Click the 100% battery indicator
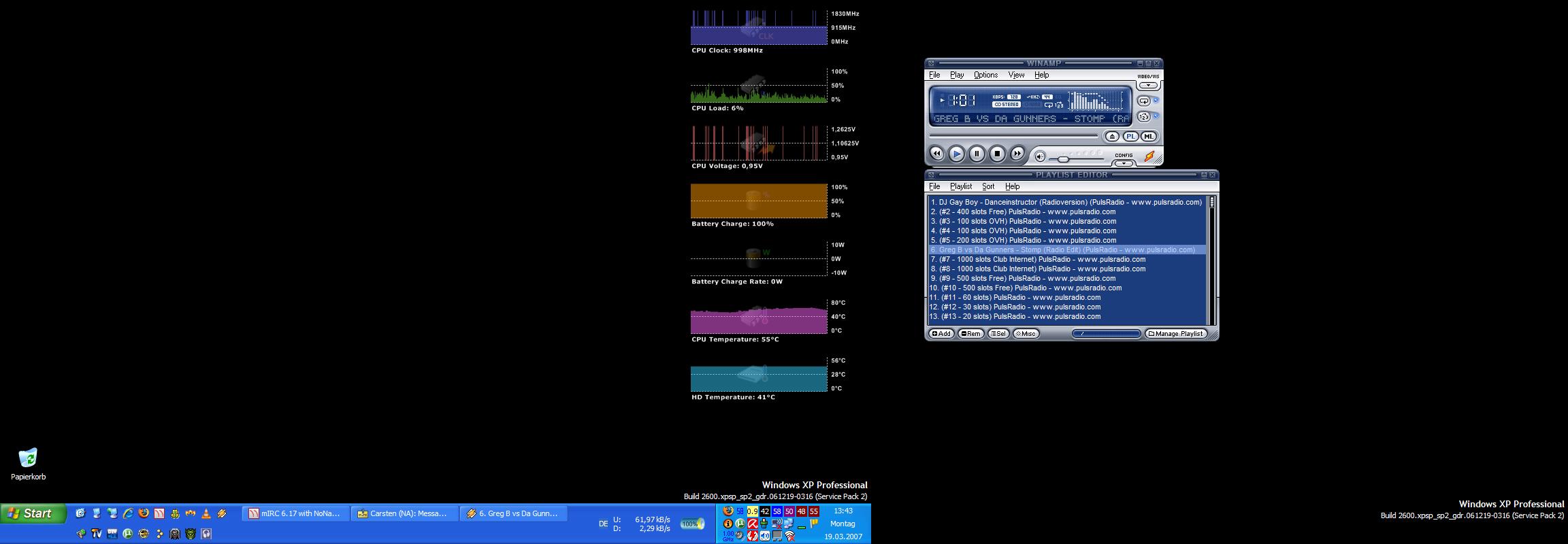Image resolution: width=1568 pixels, height=544 pixels. tap(691, 524)
